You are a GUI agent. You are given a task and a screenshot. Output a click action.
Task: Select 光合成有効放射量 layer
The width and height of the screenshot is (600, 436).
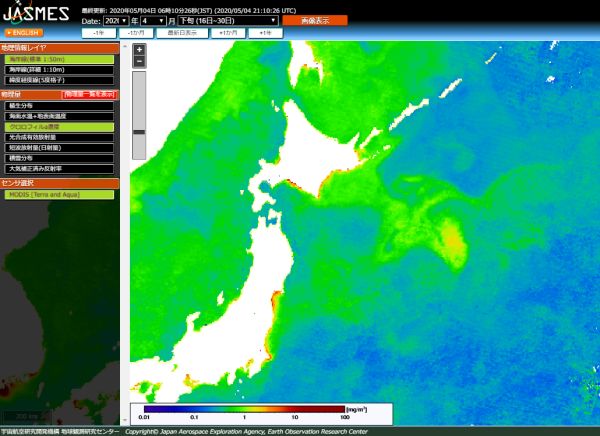pos(59,137)
